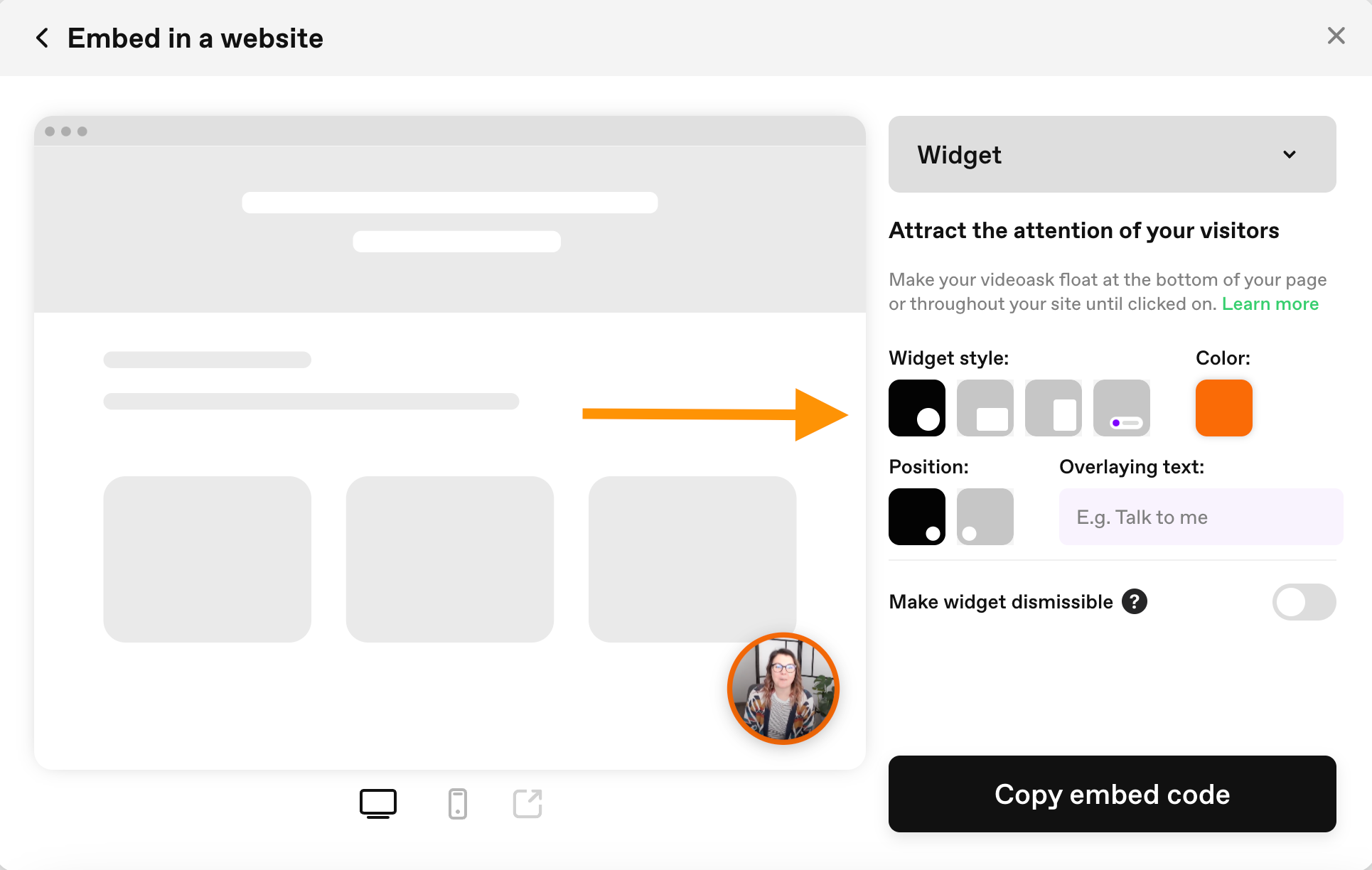Image resolution: width=1372 pixels, height=870 pixels.
Task: Set widget position to bottom left
Action: (x=985, y=517)
